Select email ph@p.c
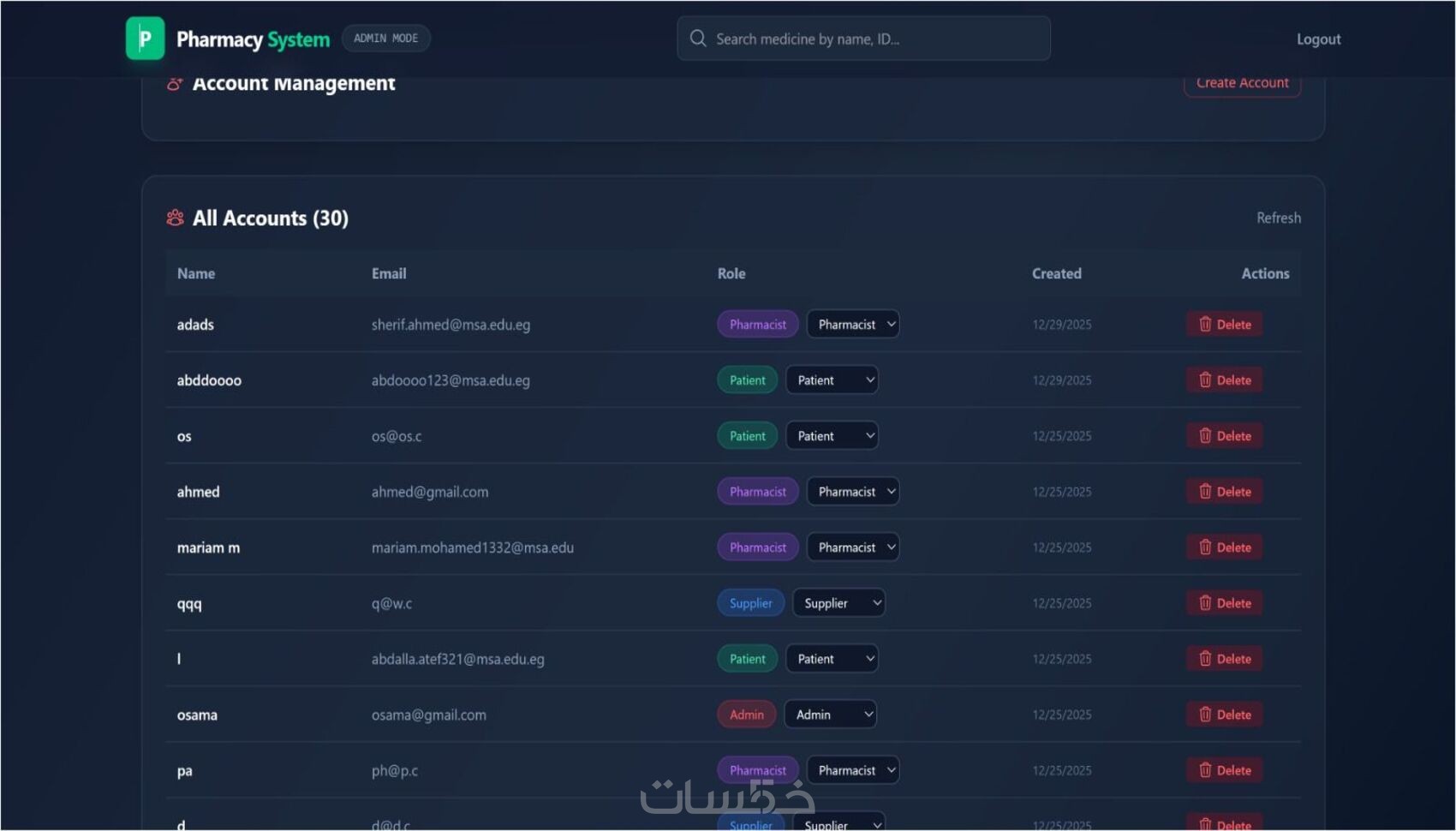The height and width of the screenshot is (831, 1456). click(x=395, y=770)
